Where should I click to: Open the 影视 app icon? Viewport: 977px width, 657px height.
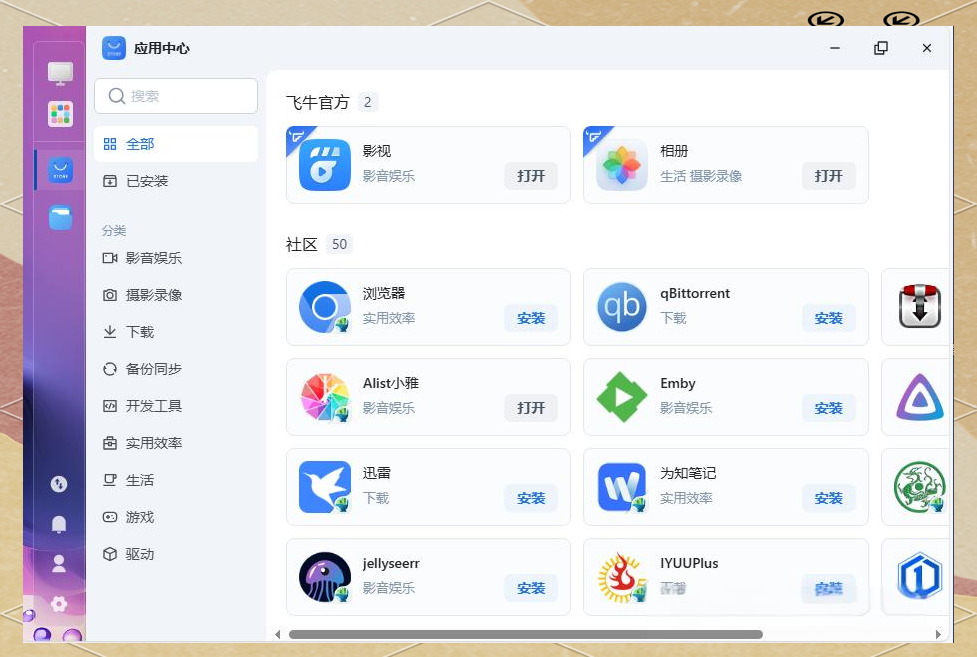(324, 164)
